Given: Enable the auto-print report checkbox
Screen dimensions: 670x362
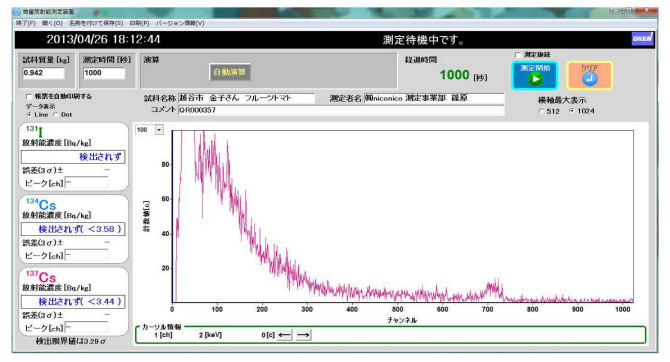Looking at the screenshot, I should click(x=29, y=97).
